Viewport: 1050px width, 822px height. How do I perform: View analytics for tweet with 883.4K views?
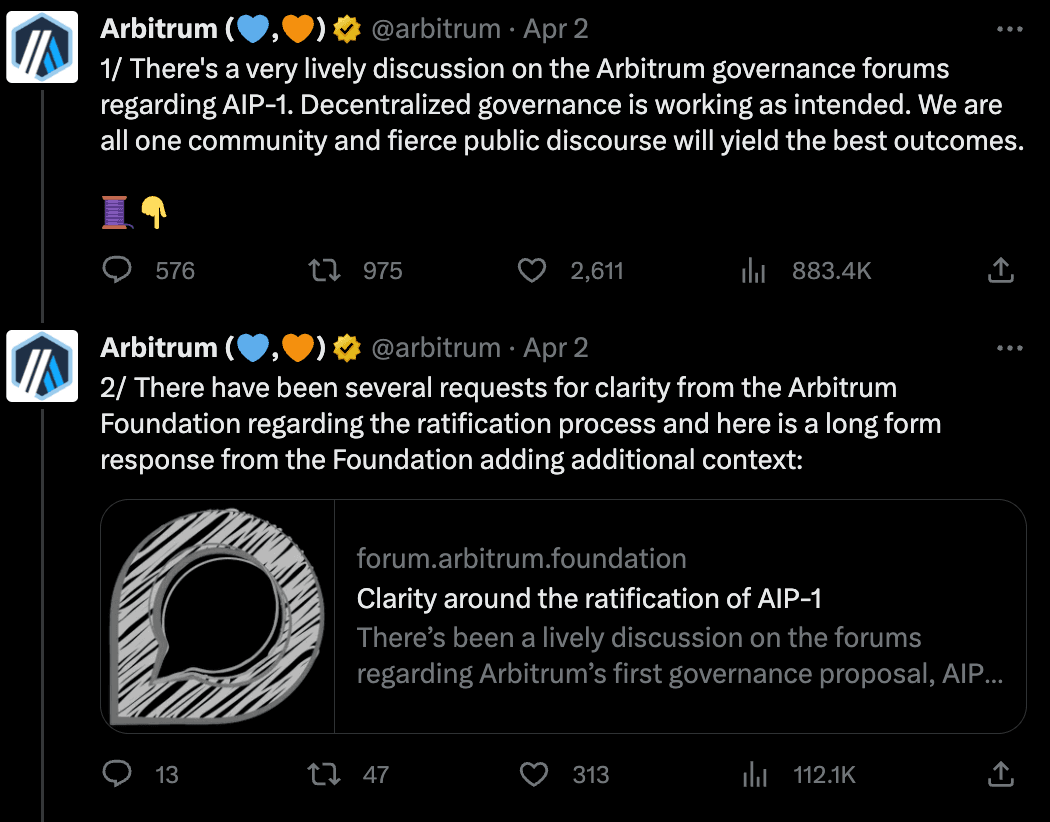[753, 270]
